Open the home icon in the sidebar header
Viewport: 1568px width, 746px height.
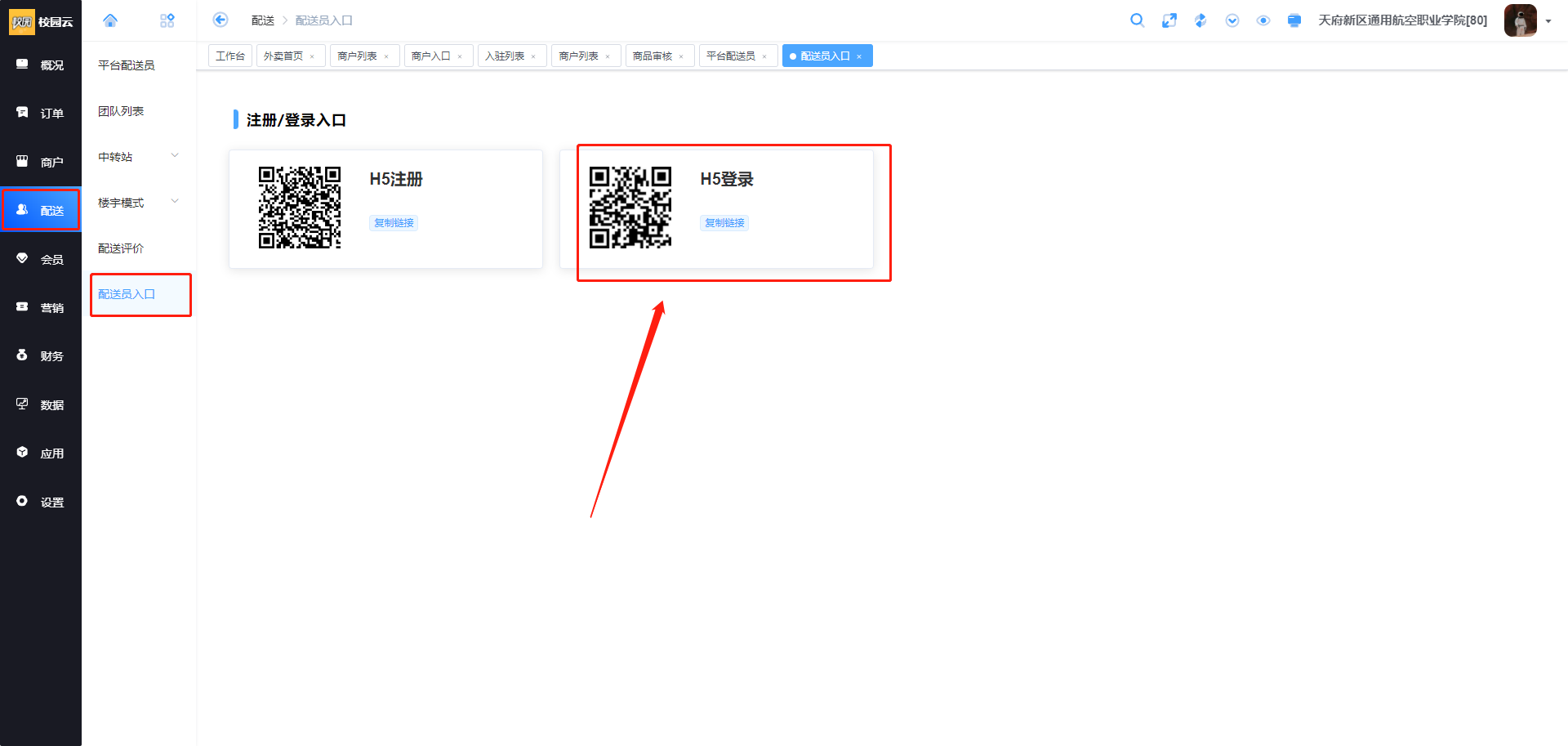110,20
